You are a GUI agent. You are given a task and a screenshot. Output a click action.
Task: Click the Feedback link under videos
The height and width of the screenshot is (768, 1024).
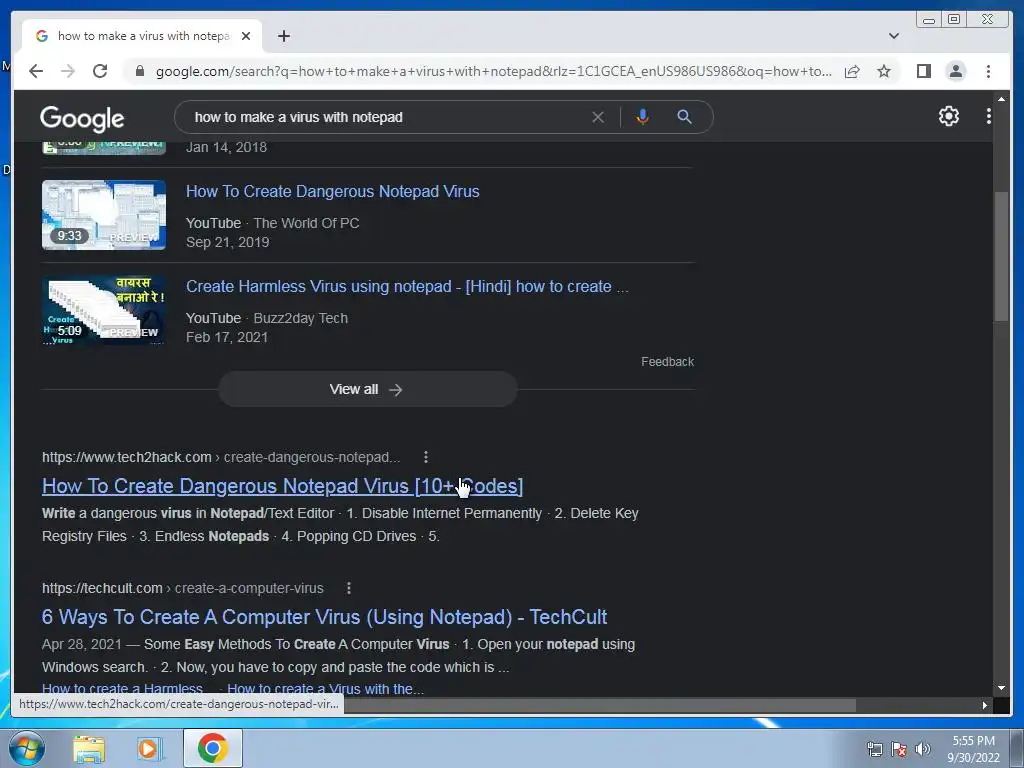pos(667,362)
